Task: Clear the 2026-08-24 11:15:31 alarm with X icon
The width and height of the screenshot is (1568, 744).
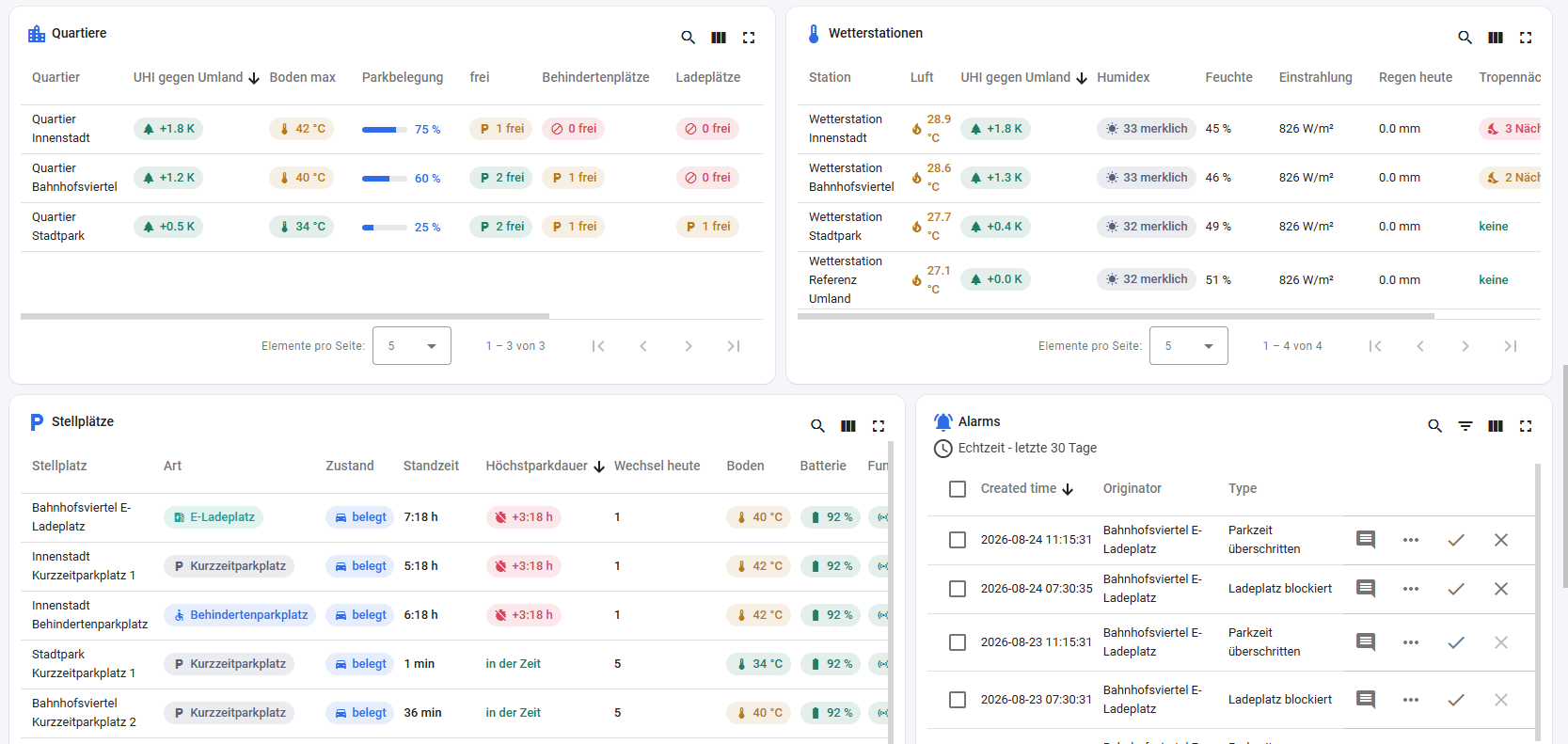Action: pyautogui.click(x=1501, y=540)
